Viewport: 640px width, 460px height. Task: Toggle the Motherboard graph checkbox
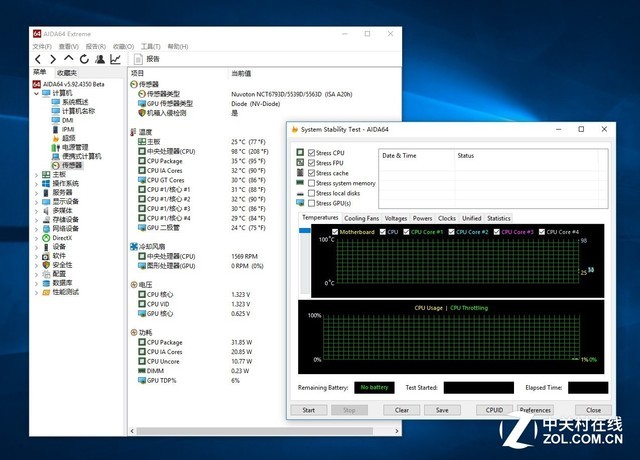(x=333, y=232)
